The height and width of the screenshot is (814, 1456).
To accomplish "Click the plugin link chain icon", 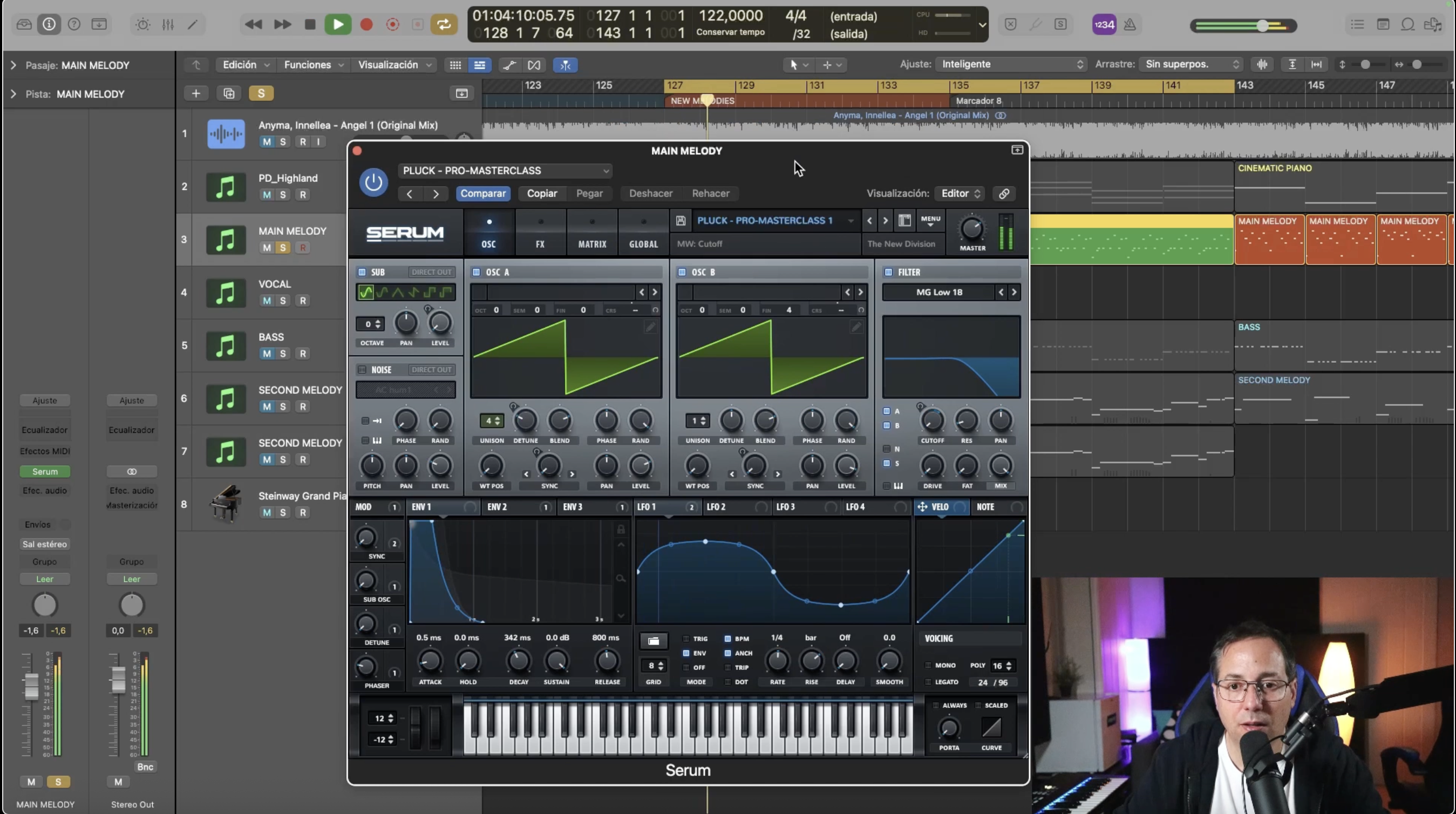I will [x=1004, y=193].
